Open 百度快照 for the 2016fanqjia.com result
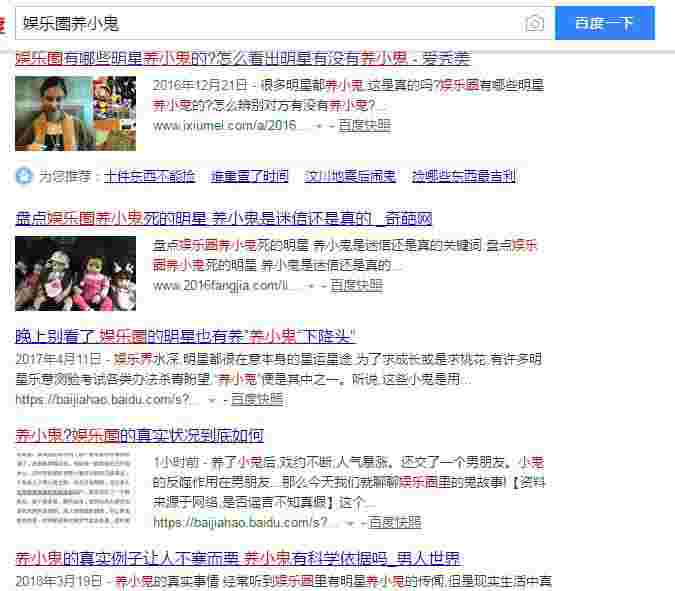675x591 pixels. pyautogui.click(x=356, y=285)
